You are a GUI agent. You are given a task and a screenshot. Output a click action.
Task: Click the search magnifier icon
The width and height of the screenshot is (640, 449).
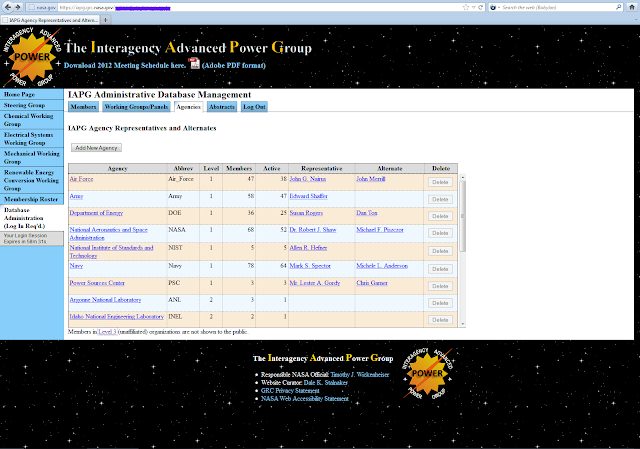coord(618,7)
